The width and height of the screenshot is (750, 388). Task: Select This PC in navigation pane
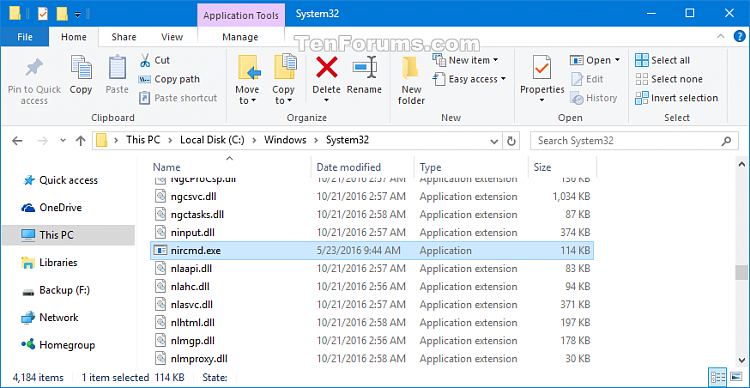[x=68, y=235]
